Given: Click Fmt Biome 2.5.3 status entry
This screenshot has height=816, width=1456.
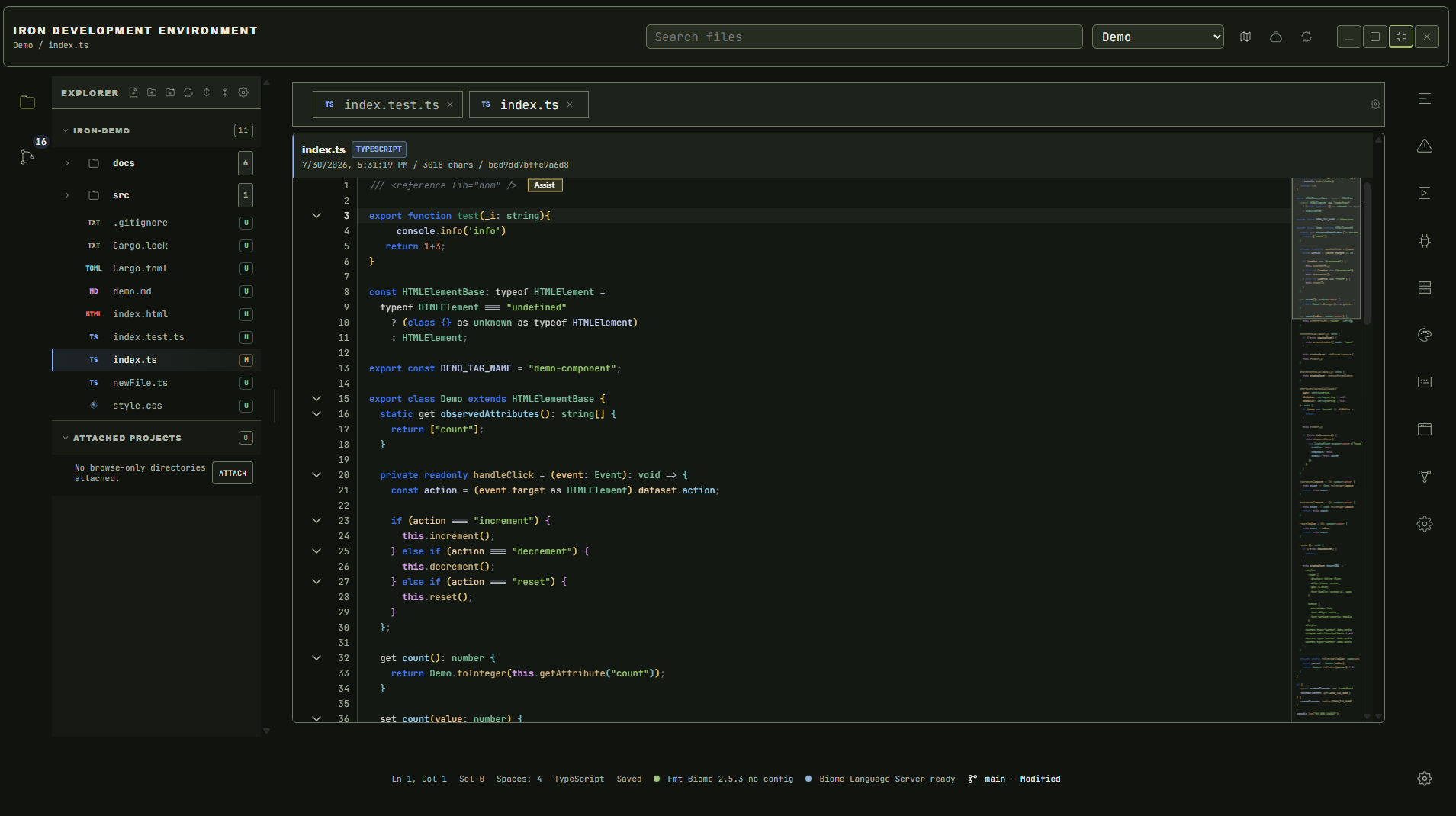Looking at the screenshot, I should pyautogui.click(x=723, y=779).
